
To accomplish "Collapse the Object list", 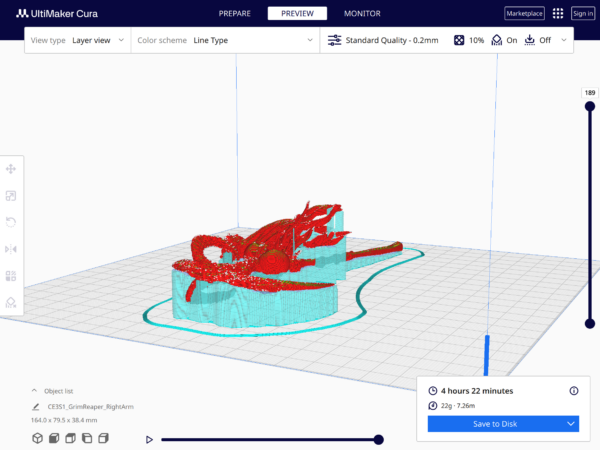I will coord(35,391).
